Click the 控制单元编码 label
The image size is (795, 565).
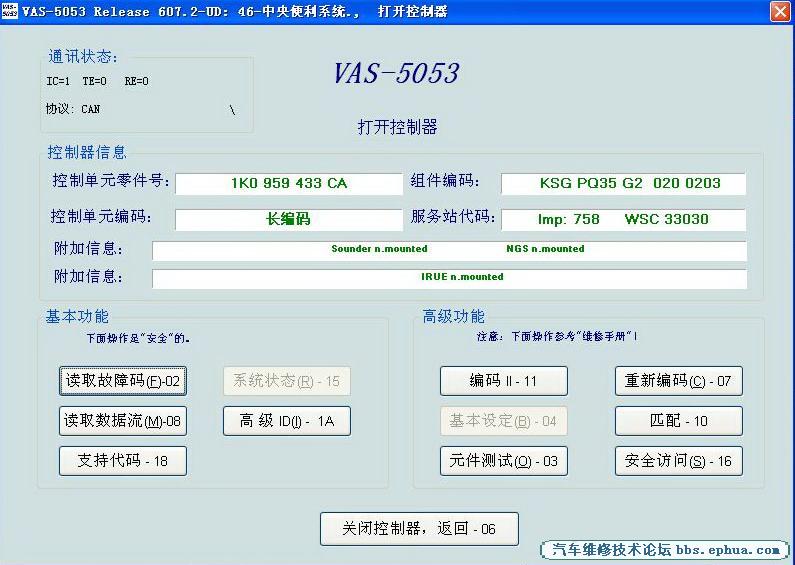pyautogui.click(x=101, y=217)
